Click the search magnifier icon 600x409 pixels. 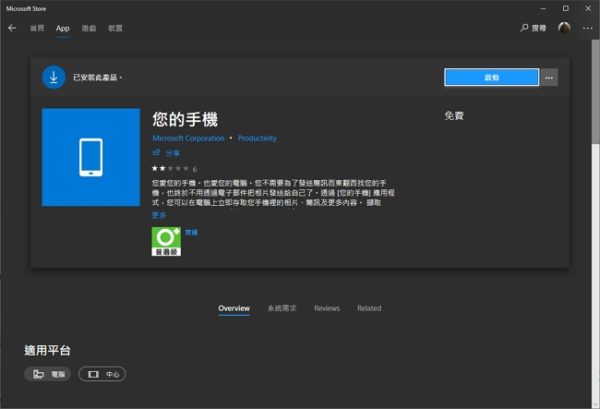pos(524,28)
